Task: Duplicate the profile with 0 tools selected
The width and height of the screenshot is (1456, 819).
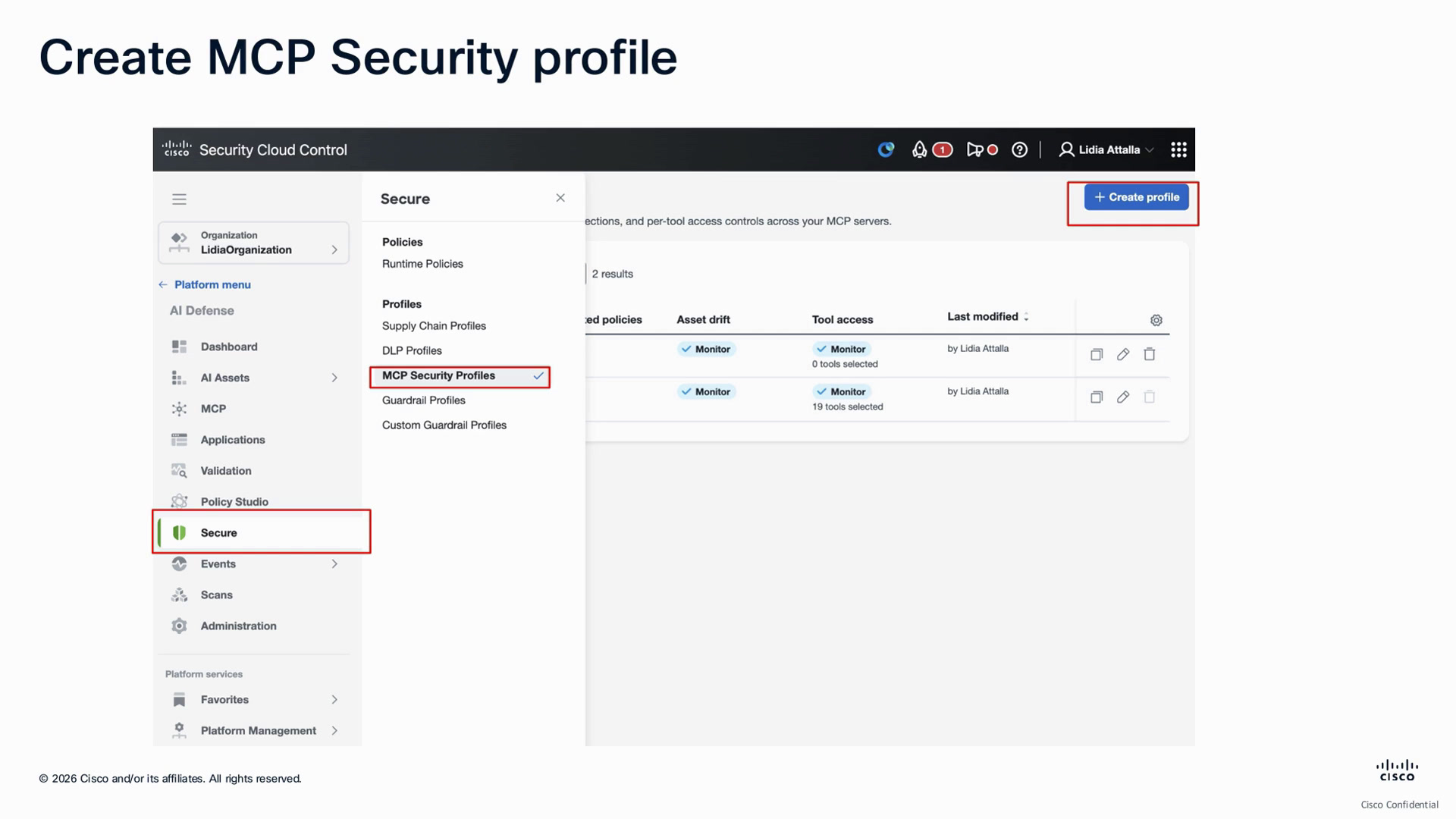Action: click(1097, 354)
